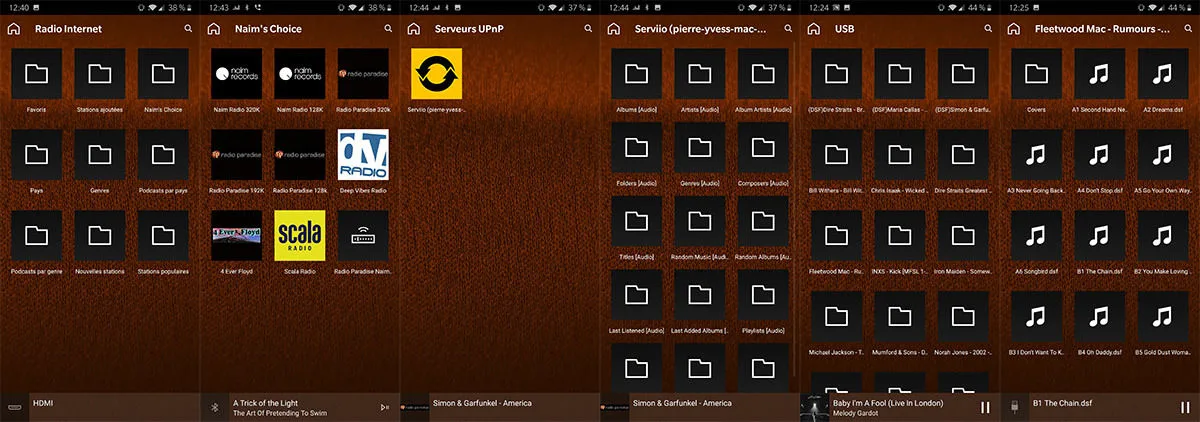Open the Covers folder in Rumours album
This screenshot has width=1200, height=422.
tap(1036, 73)
